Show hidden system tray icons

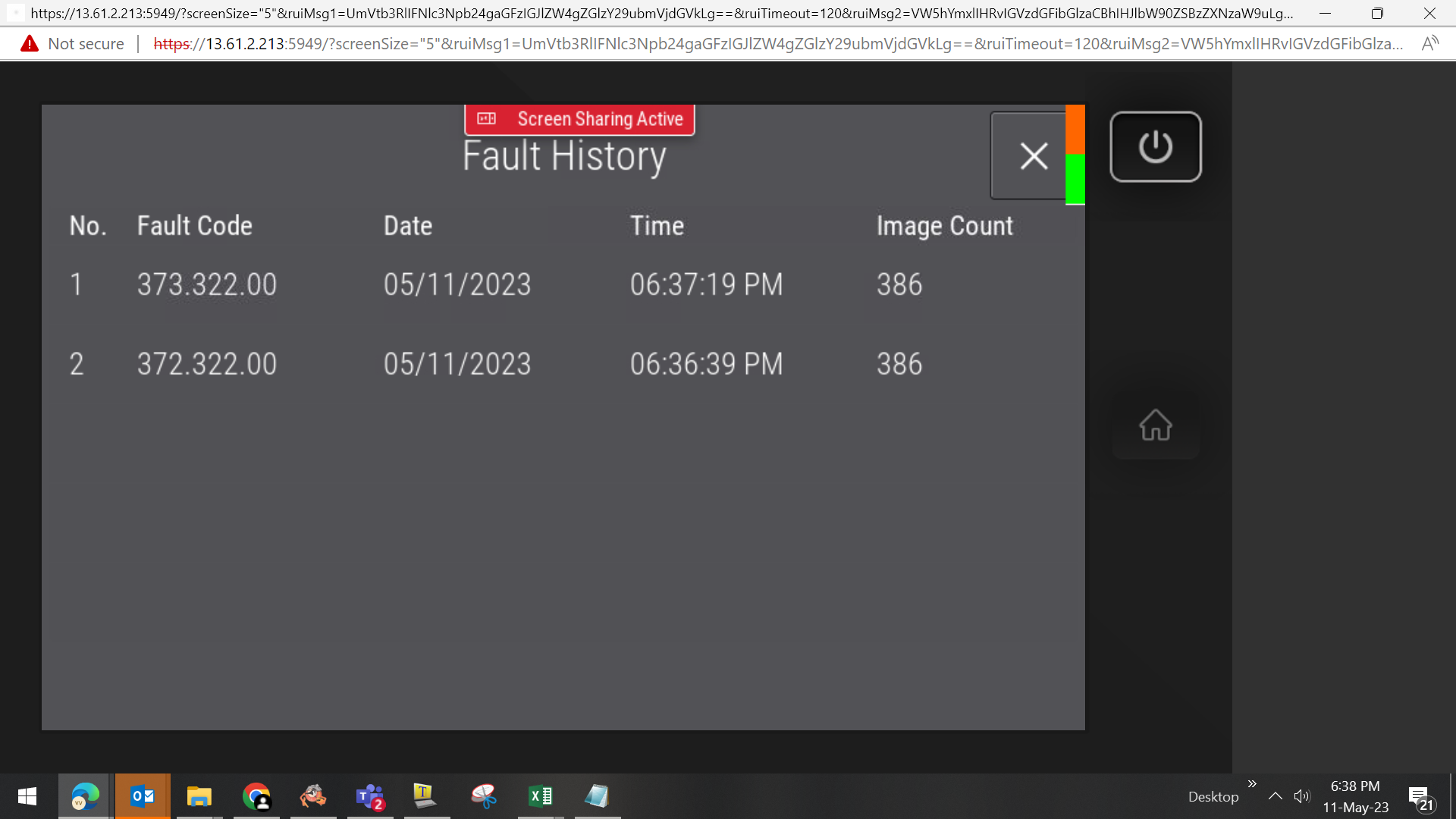(1276, 796)
